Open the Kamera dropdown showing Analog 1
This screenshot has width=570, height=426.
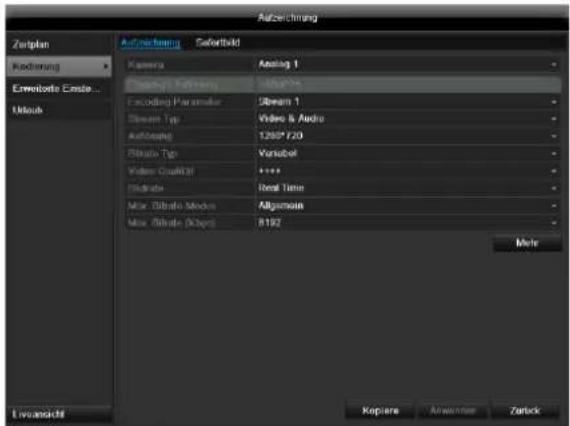tap(408, 65)
